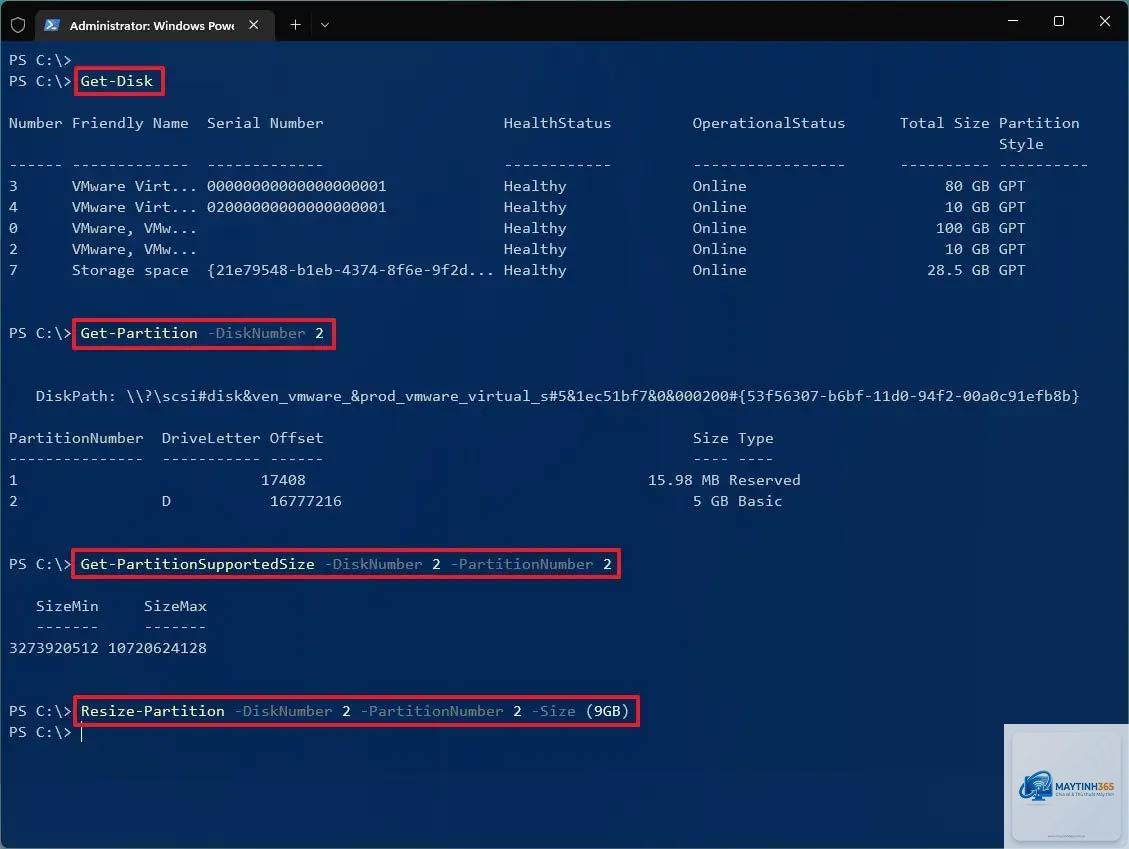Click the storage space GUID {21e79548-b1eb...
Screen dimensions: 1129x849
350,270
